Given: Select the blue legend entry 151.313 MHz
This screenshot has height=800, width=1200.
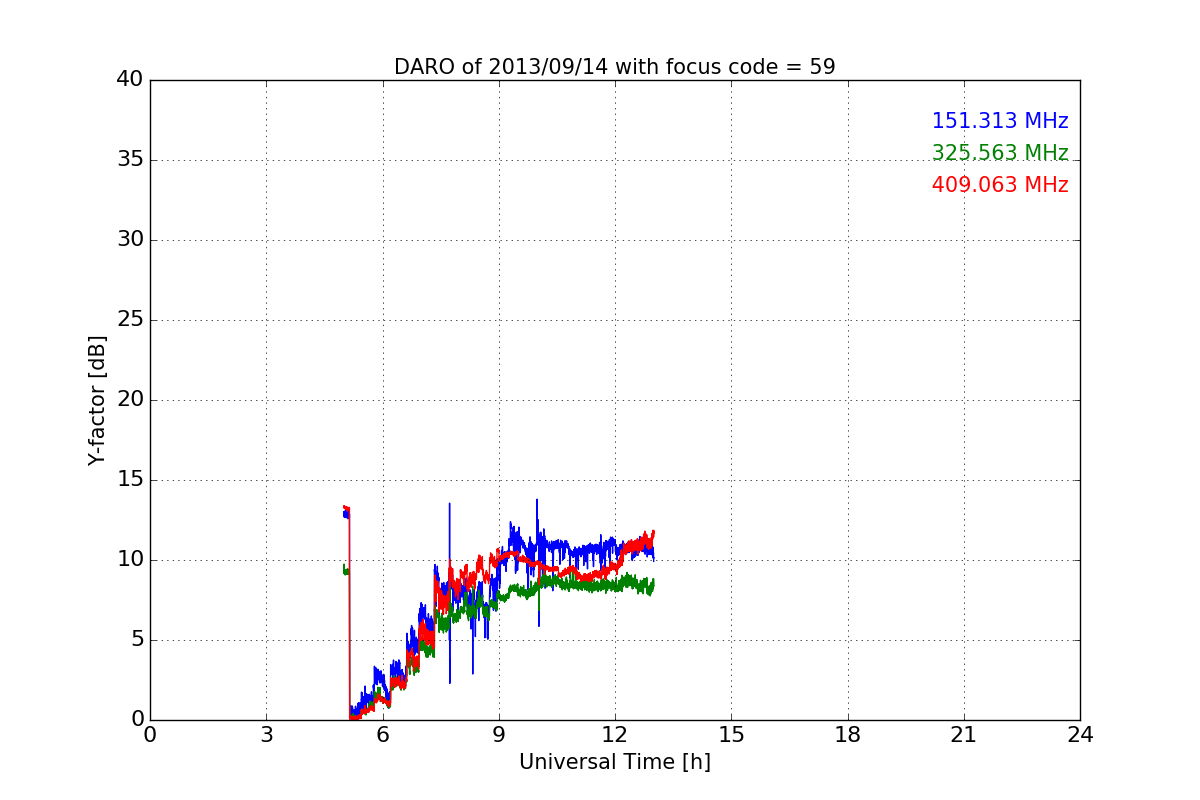Looking at the screenshot, I should point(1000,121).
